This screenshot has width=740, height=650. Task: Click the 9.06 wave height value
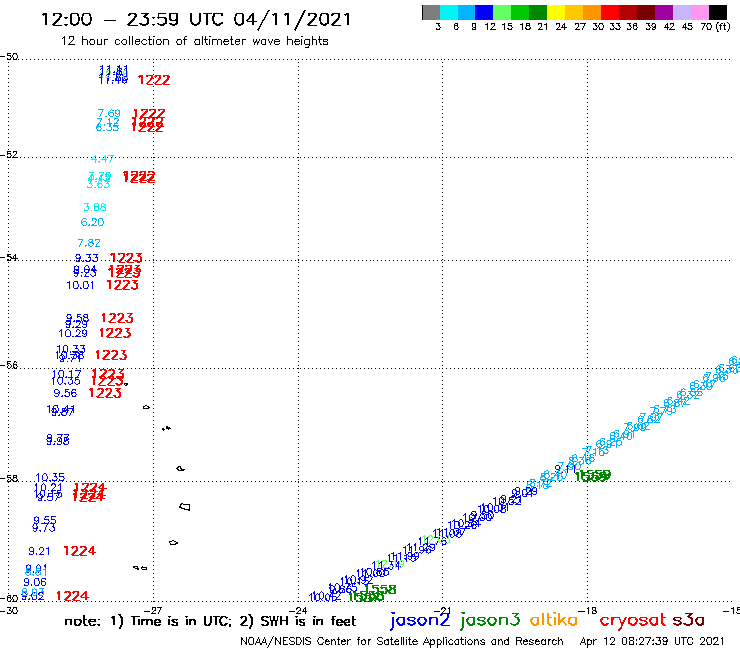pos(35,582)
